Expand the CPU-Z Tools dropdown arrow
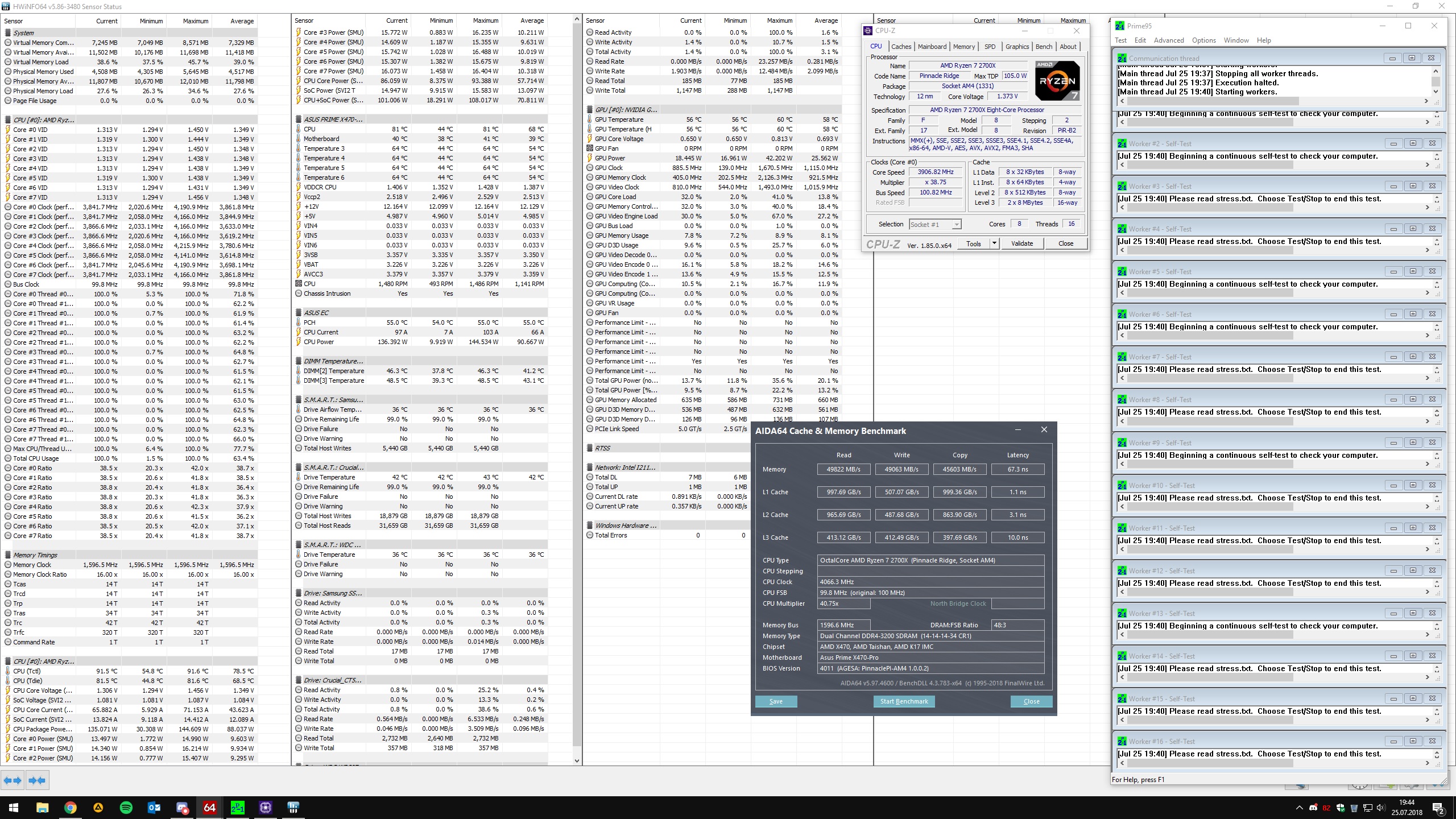 coord(994,243)
